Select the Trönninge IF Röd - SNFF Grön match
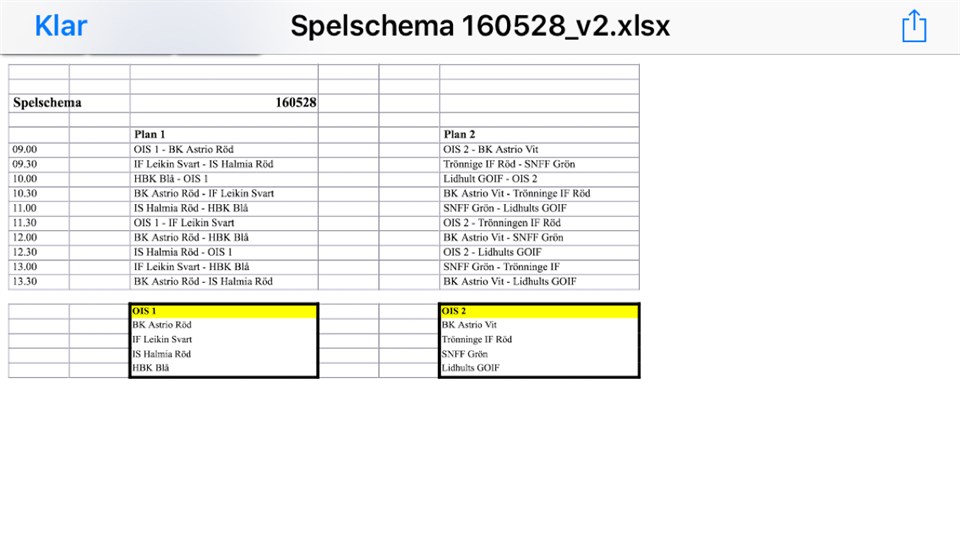This screenshot has height=540, width=960. (x=509, y=164)
